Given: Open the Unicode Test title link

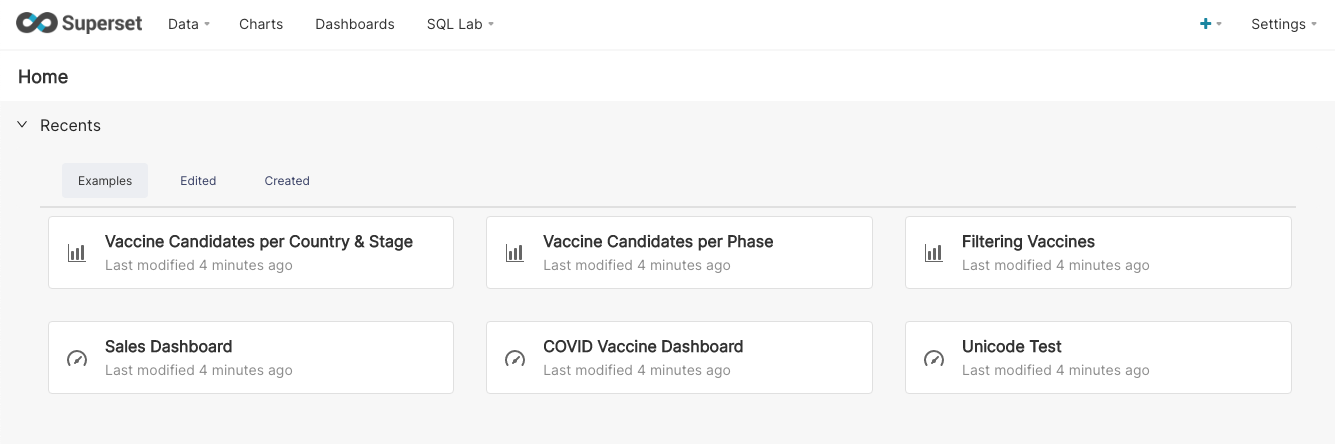Looking at the screenshot, I should (x=1012, y=347).
